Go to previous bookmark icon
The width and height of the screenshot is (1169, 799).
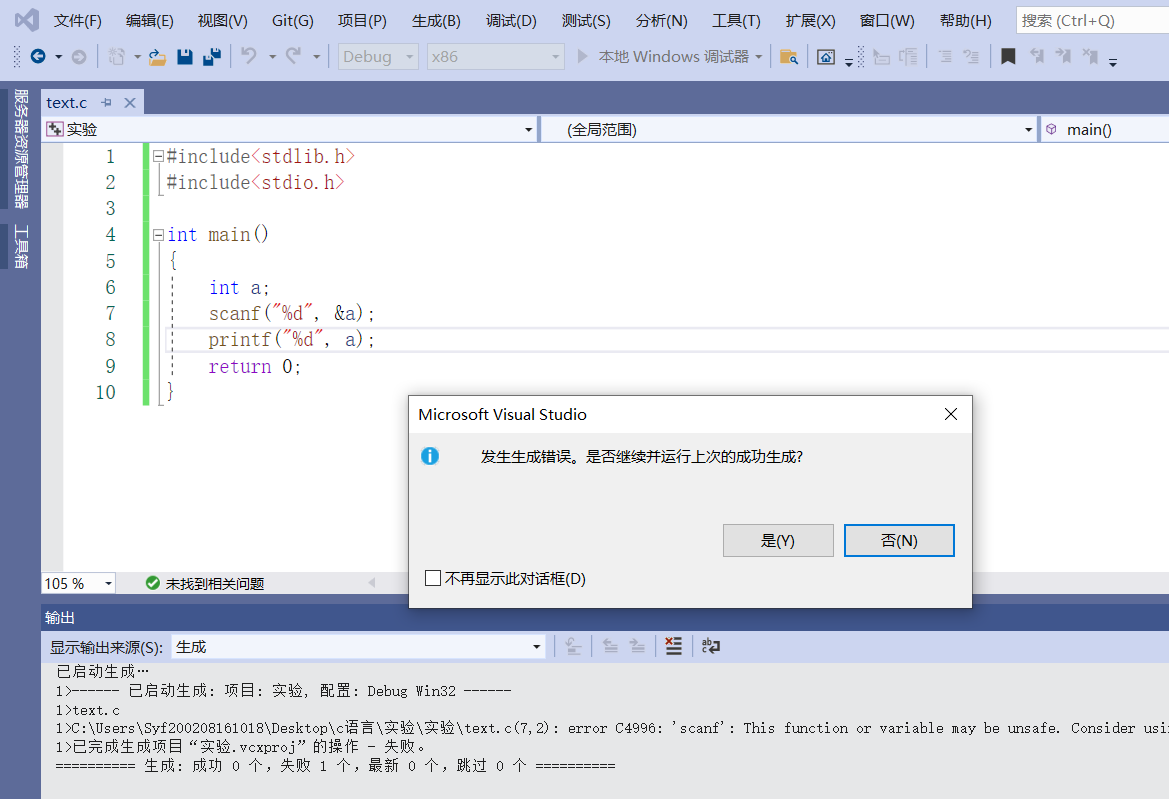[x=1036, y=57]
